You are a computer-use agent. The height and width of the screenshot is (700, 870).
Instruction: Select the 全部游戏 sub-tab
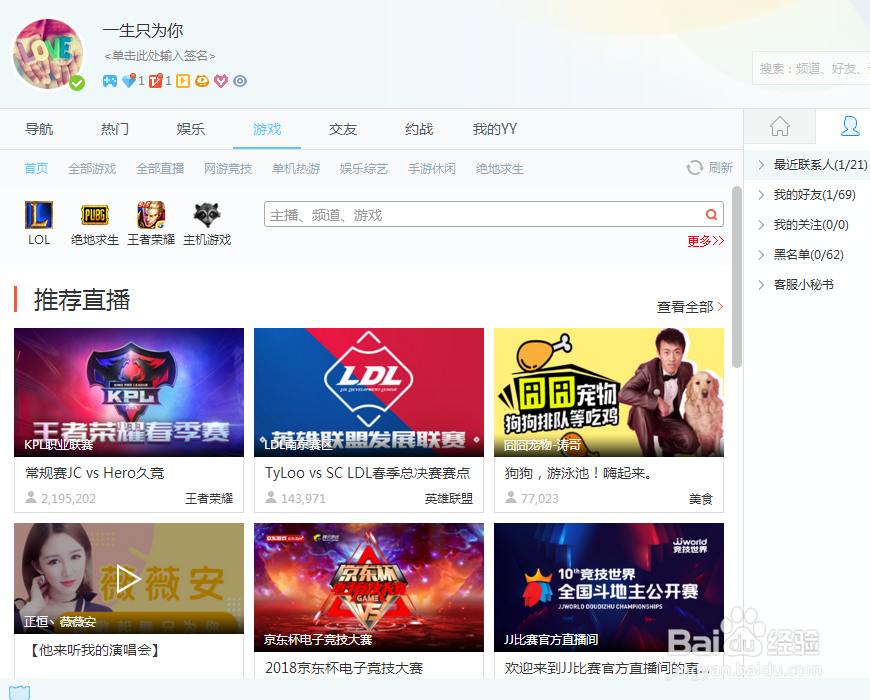pos(92,169)
